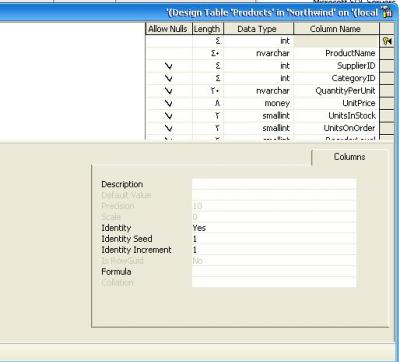
Task: Click the primary key icon row selector
Action: [387, 41]
